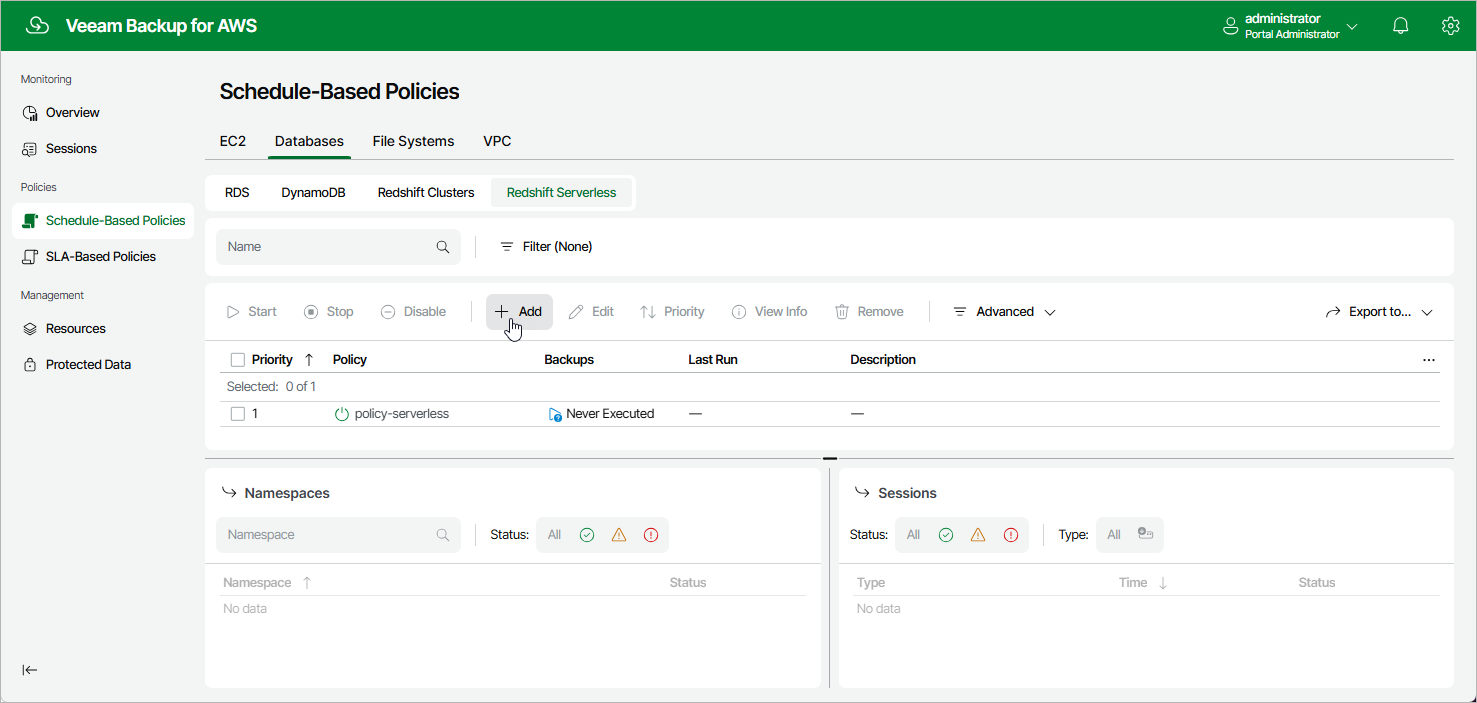1477x703 pixels.
Task: Open SLA-Based Policies page
Action: pos(102,257)
